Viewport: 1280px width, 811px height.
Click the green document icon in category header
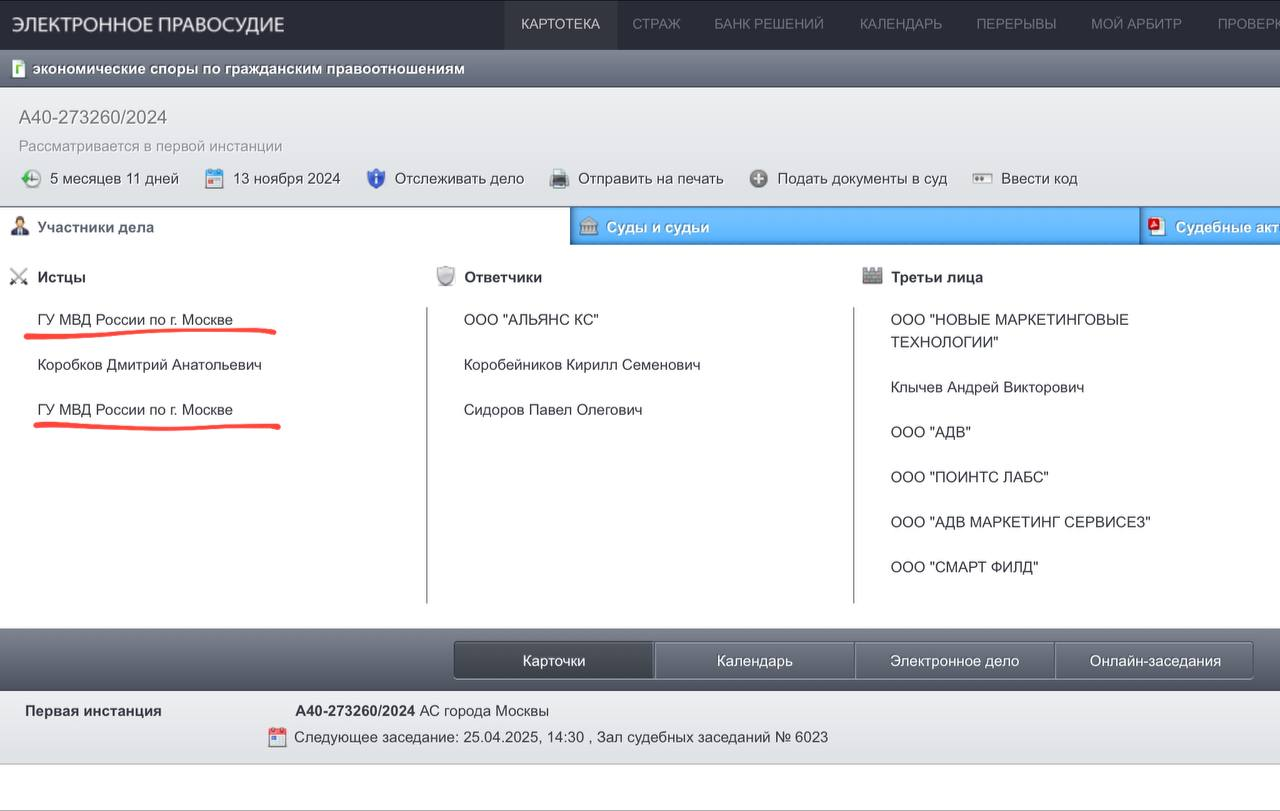[x=18, y=69]
